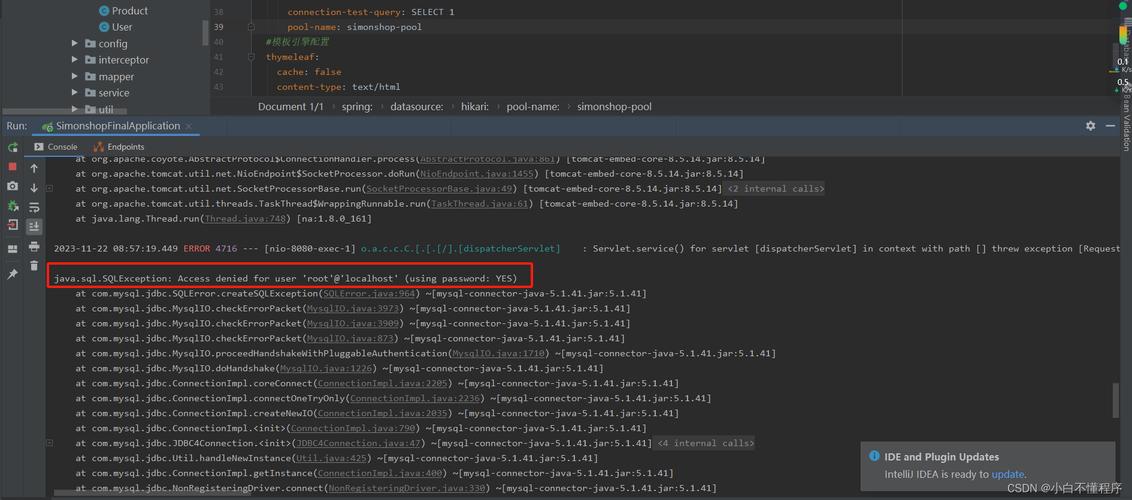Click the green Rerun application icon
Screen dimensions: 1132x500
tap(12, 147)
